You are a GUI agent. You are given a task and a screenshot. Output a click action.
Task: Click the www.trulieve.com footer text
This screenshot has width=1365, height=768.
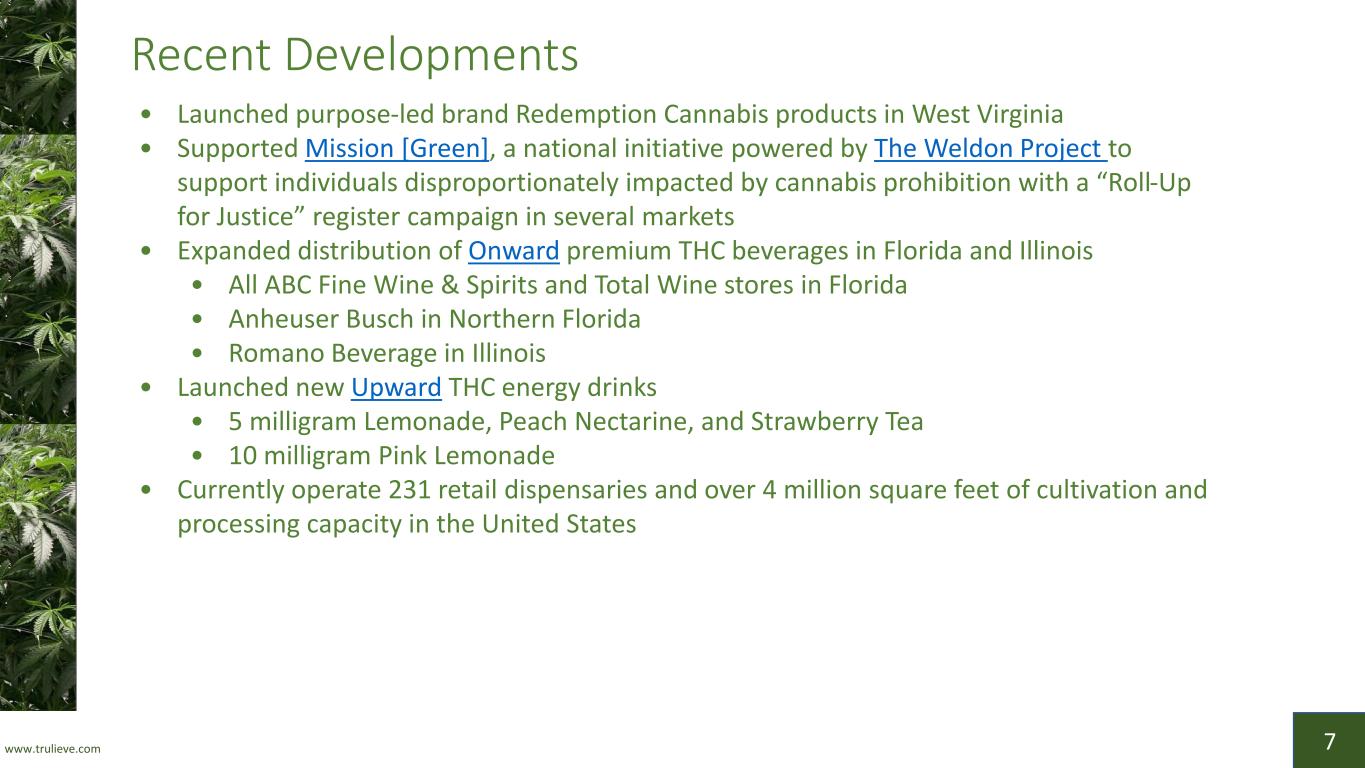tap(53, 748)
